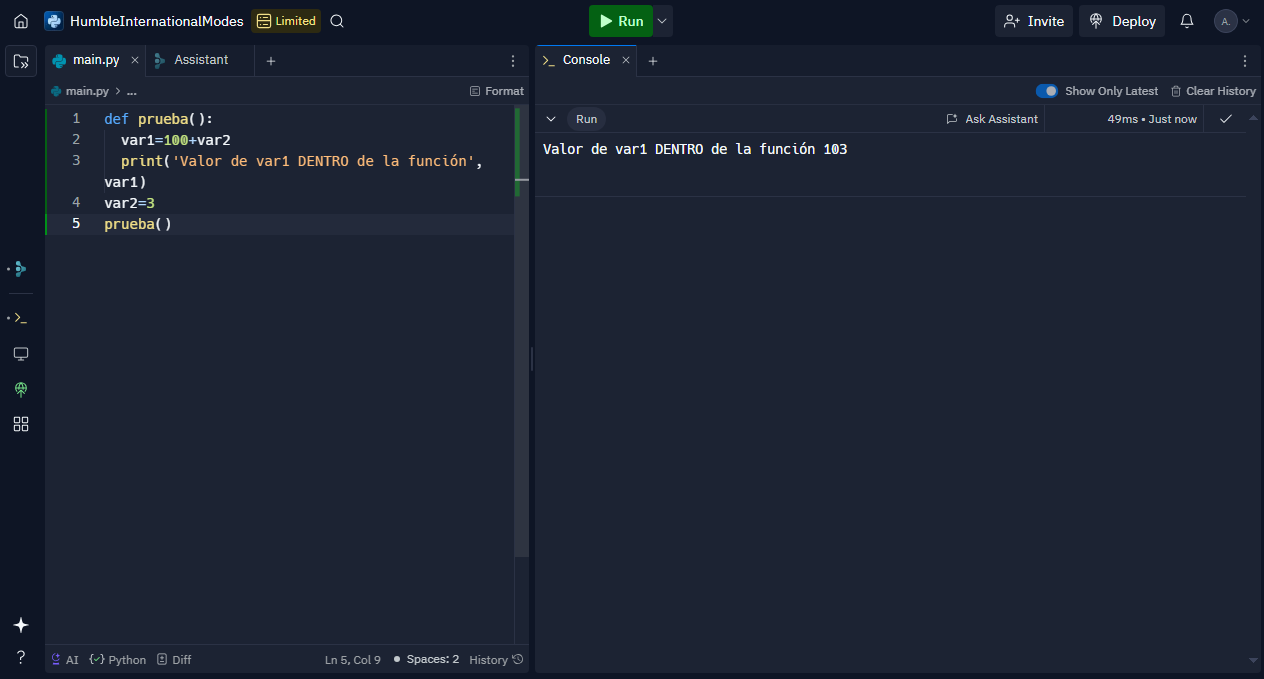Close the Console tab
The width and height of the screenshot is (1264, 679).
tap(626, 60)
